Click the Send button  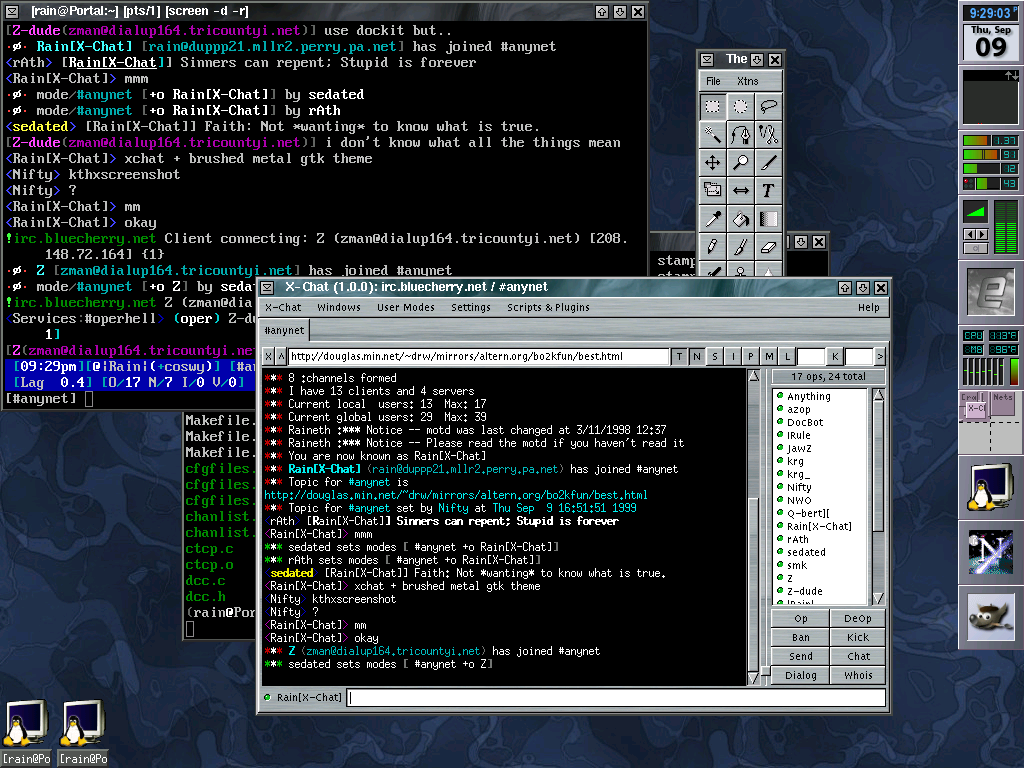pos(801,656)
